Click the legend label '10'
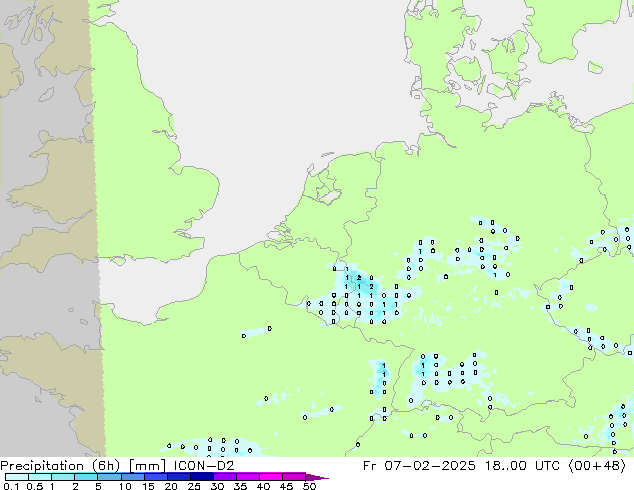Viewport: 634px width, 490px height. pyautogui.click(x=125, y=486)
